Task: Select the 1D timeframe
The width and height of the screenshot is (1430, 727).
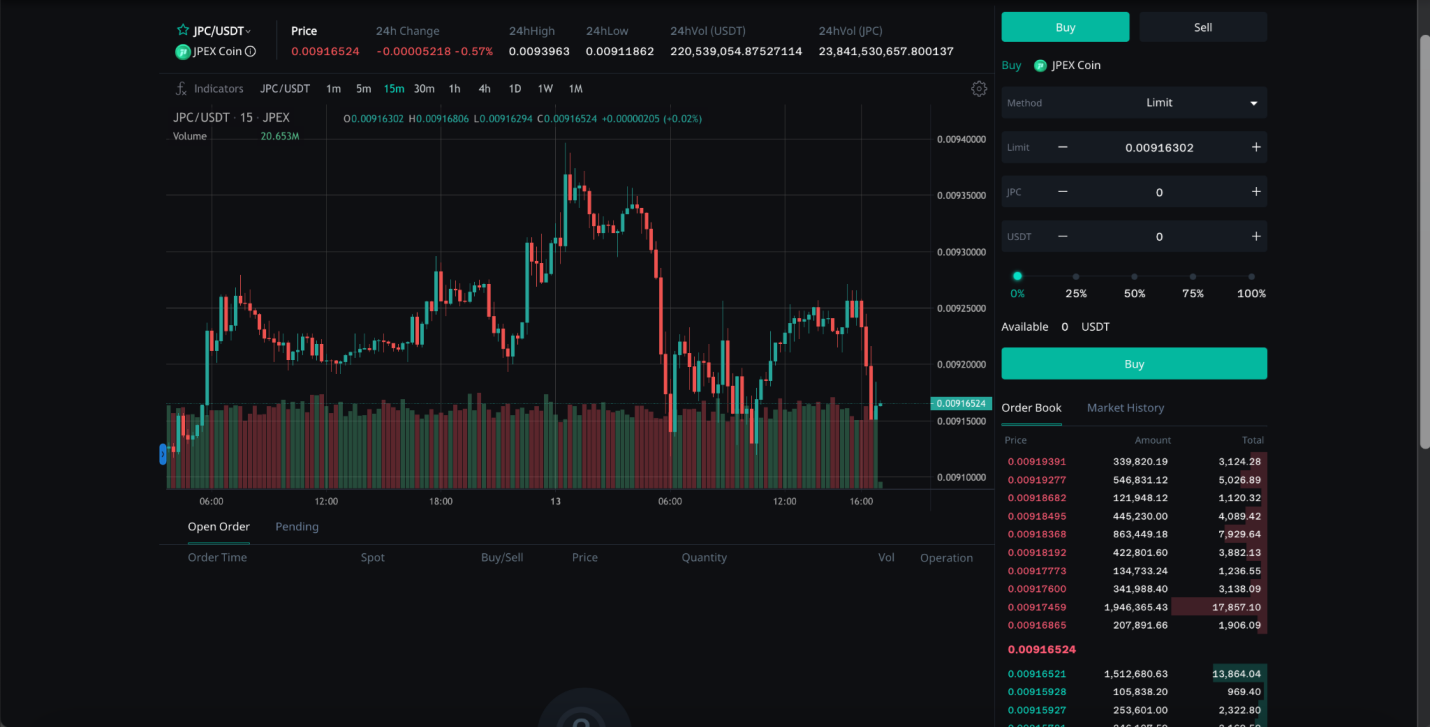Action: coord(515,89)
